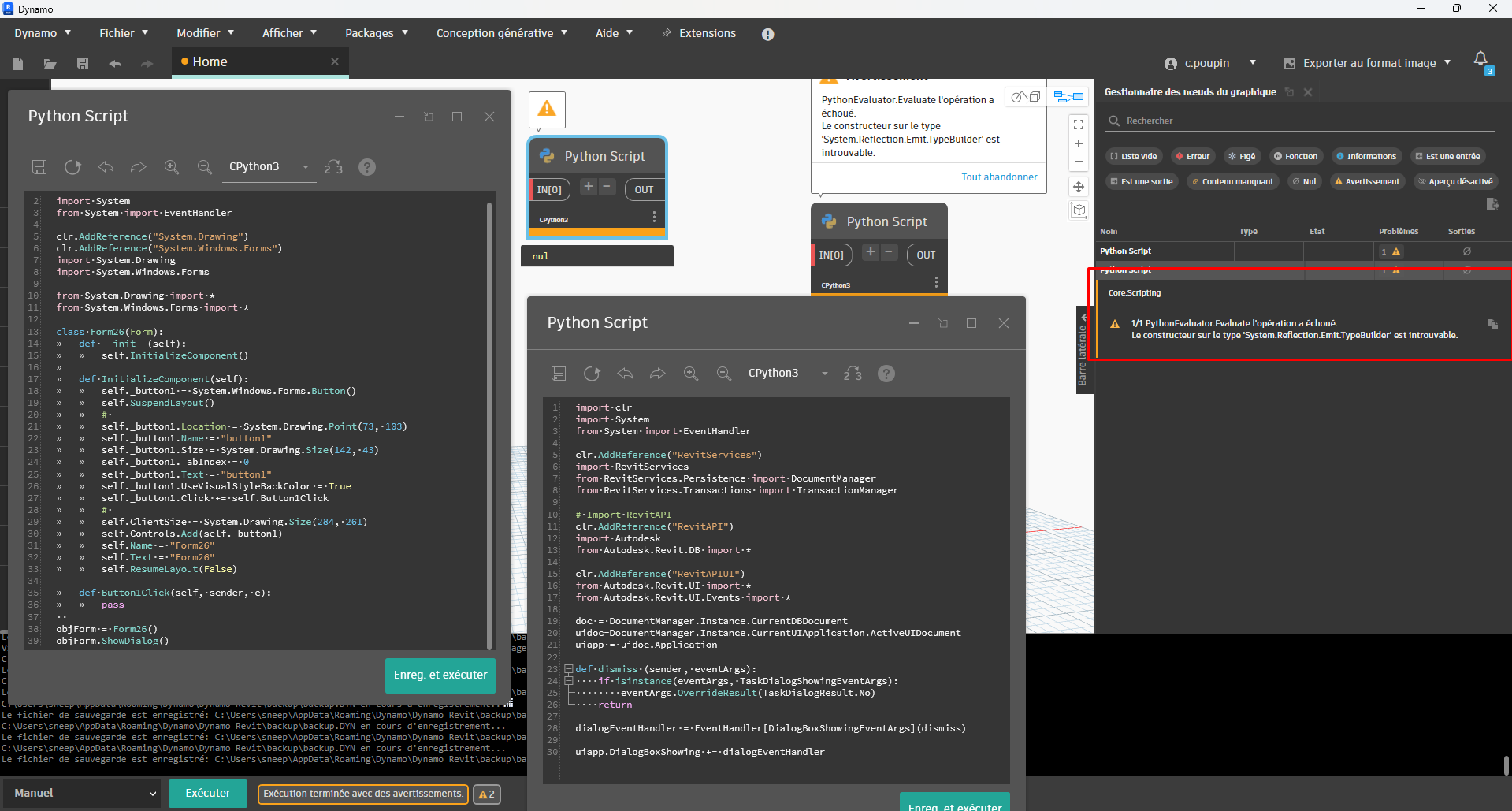The image size is (1512, 811).
Task: Toggle the Figé filter in Gestionnaire des nœuds
Action: click(1243, 156)
